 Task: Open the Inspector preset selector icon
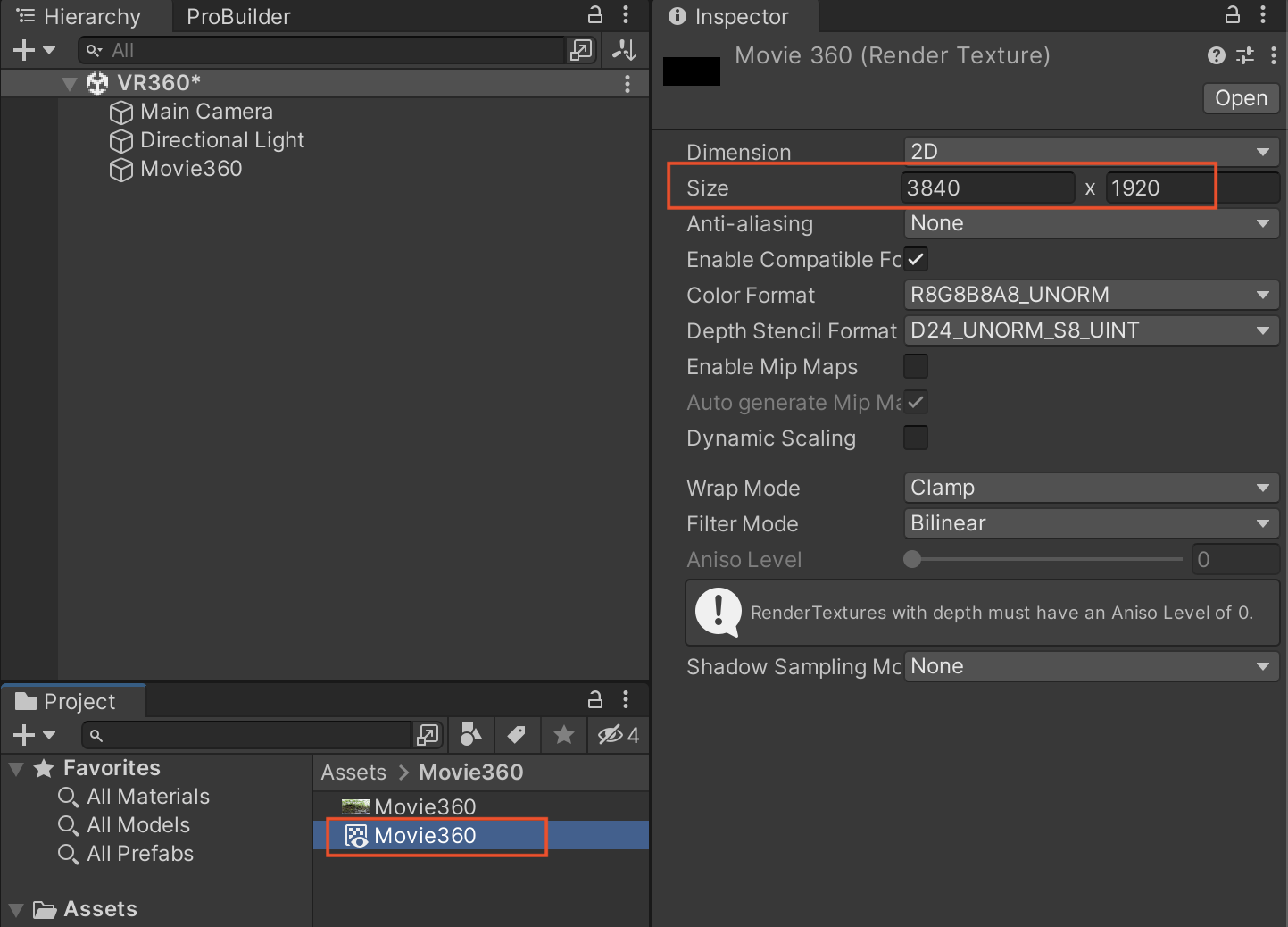[x=1244, y=56]
